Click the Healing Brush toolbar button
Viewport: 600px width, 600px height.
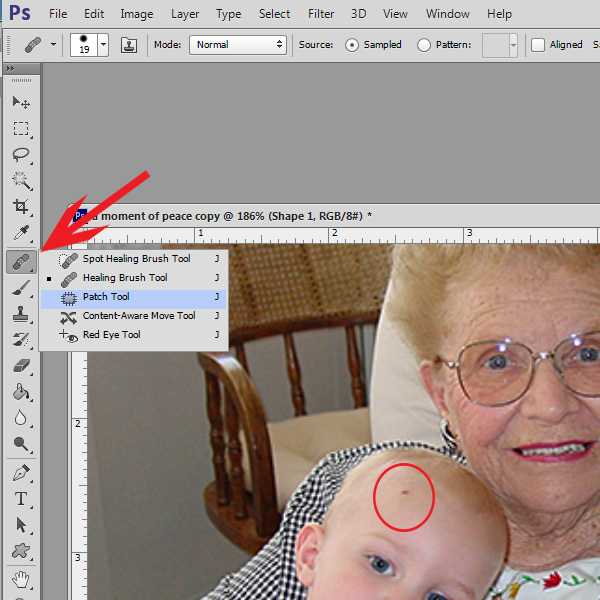point(21,262)
